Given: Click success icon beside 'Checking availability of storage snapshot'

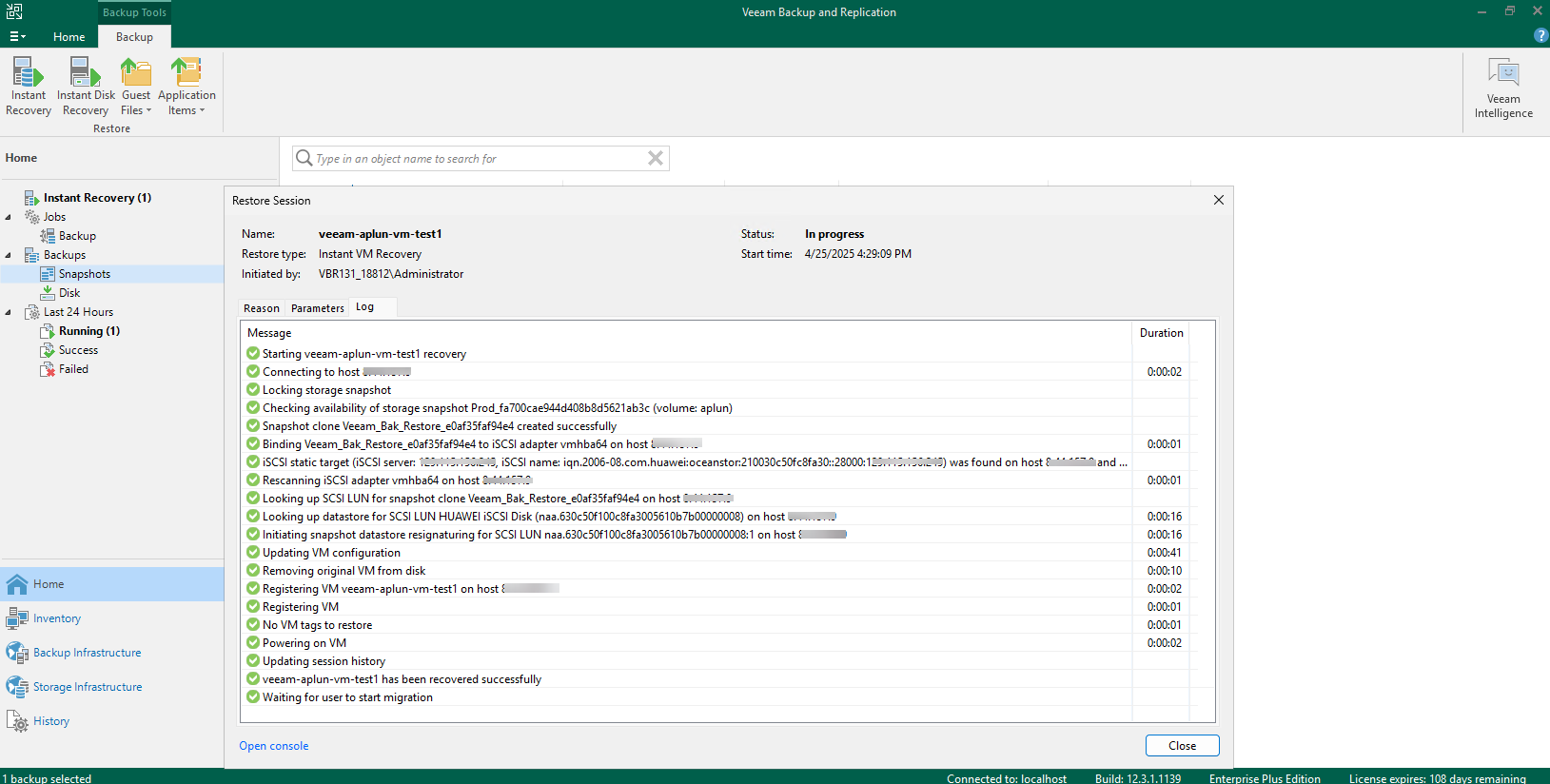Looking at the screenshot, I should 253,407.
